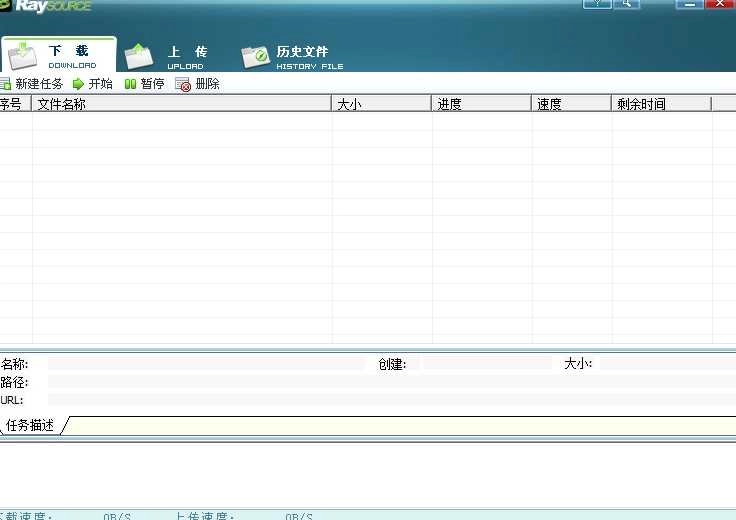Click the 删除 delete button
Viewport: 736px width, 520px height.
pos(197,84)
